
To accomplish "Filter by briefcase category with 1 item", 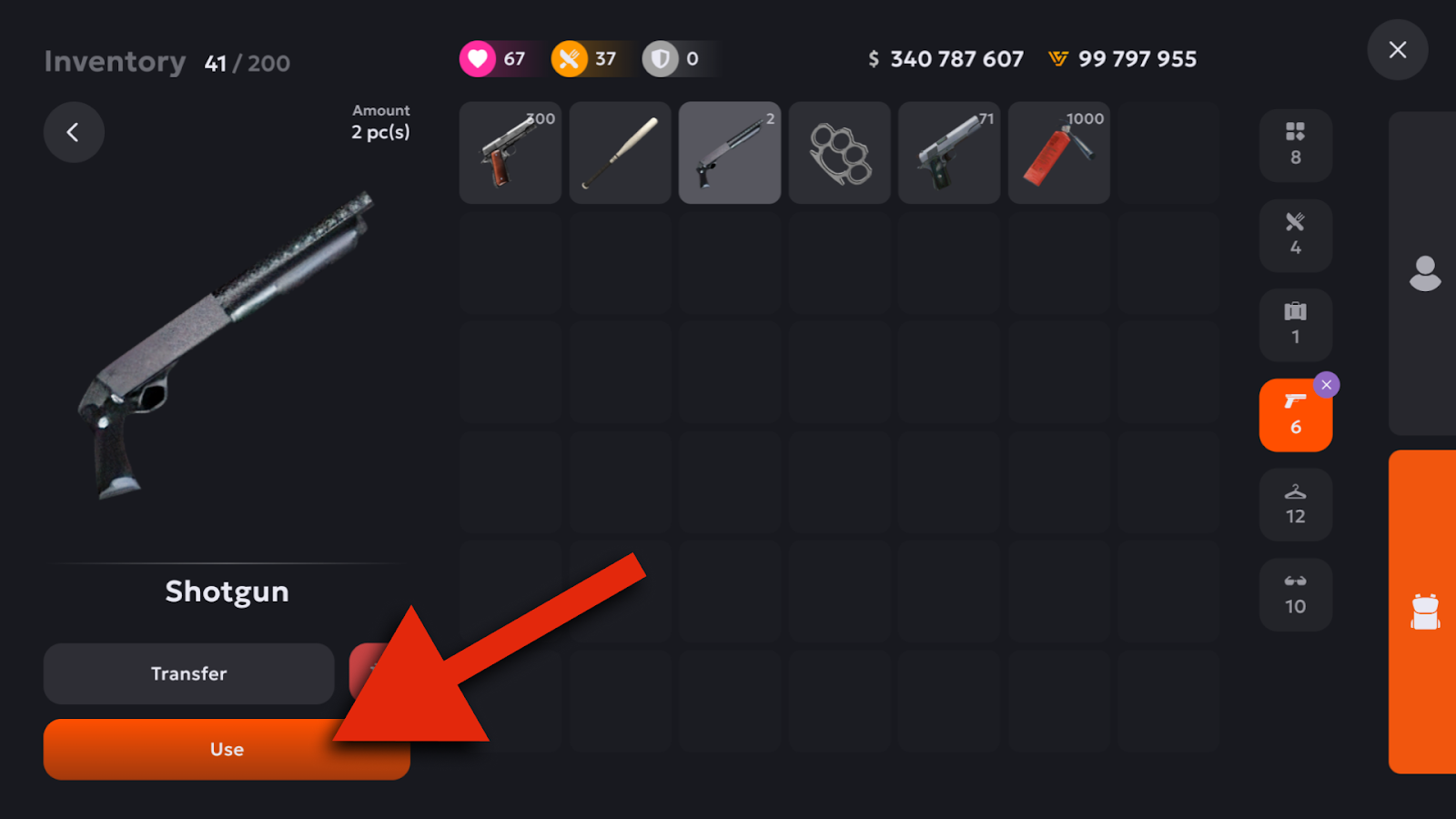I will point(1296,325).
